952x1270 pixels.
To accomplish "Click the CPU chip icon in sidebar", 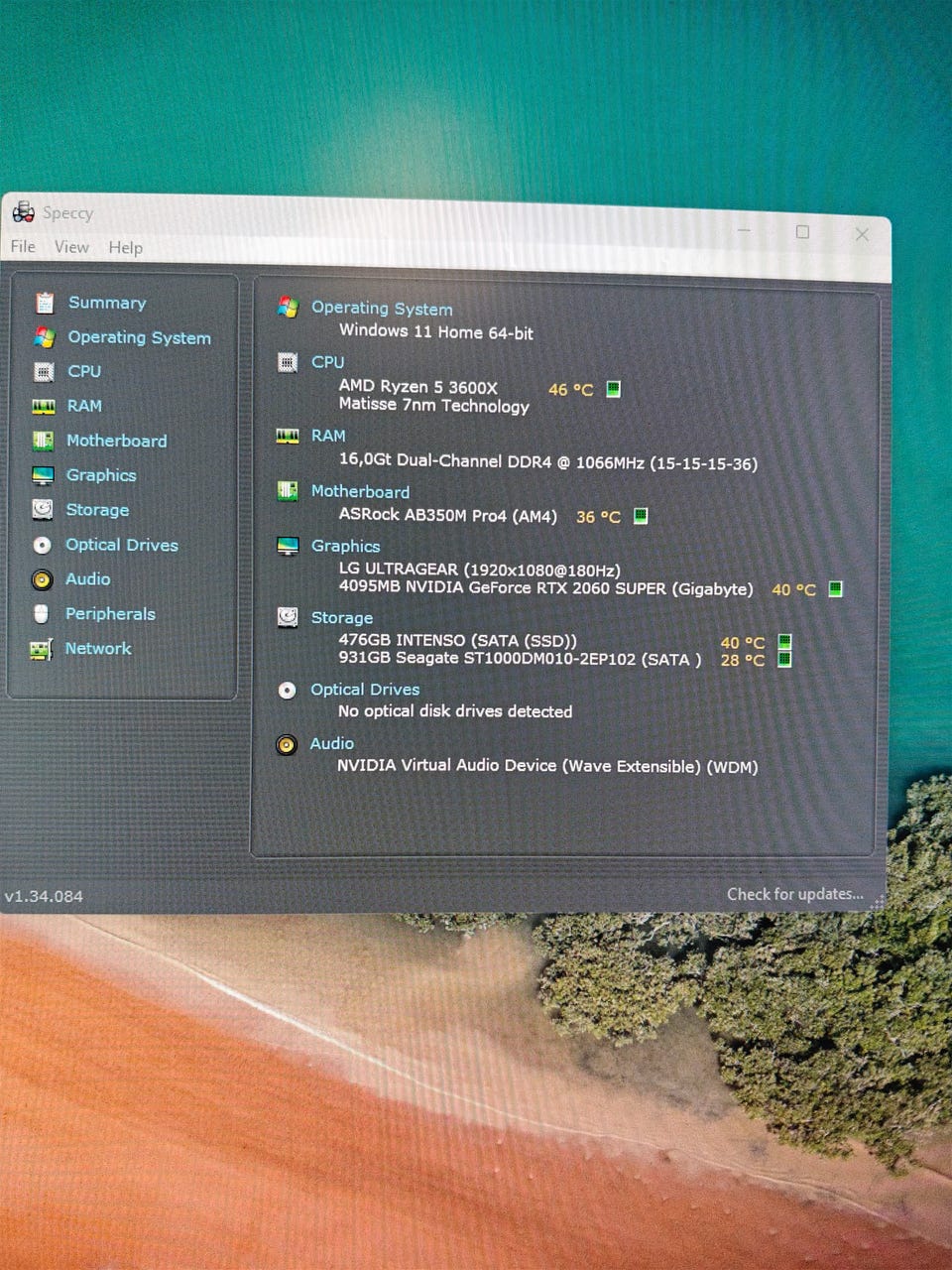I will [x=43, y=372].
